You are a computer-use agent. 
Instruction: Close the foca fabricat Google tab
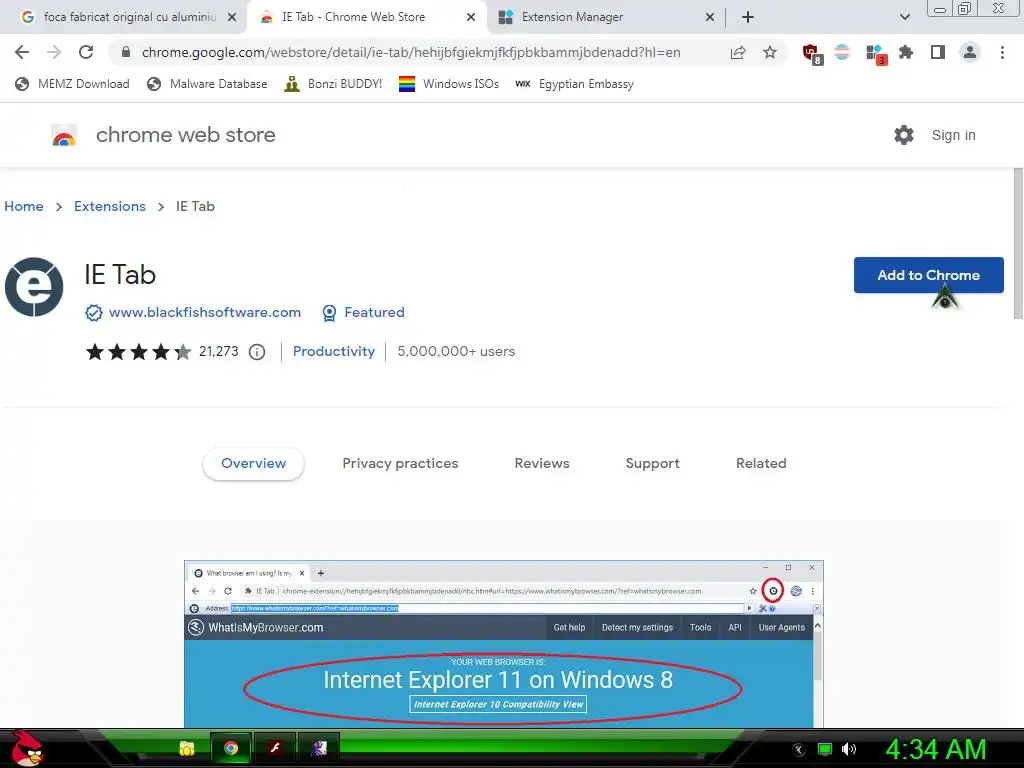tap(232, 17)
